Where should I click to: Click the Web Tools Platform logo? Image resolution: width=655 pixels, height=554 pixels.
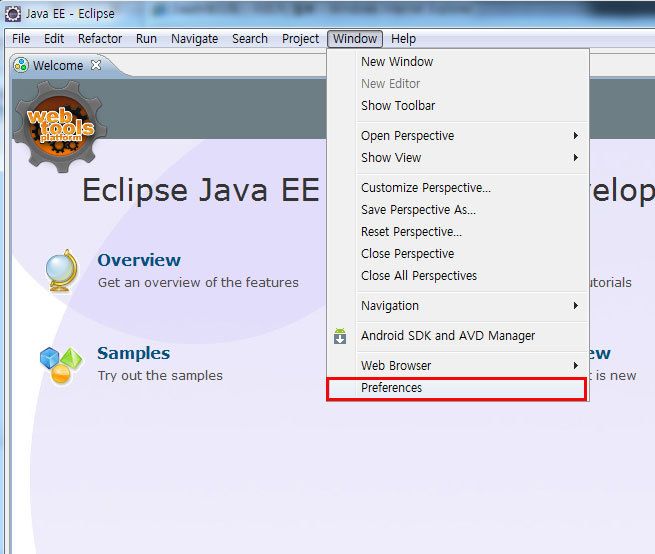coord(59,126)
